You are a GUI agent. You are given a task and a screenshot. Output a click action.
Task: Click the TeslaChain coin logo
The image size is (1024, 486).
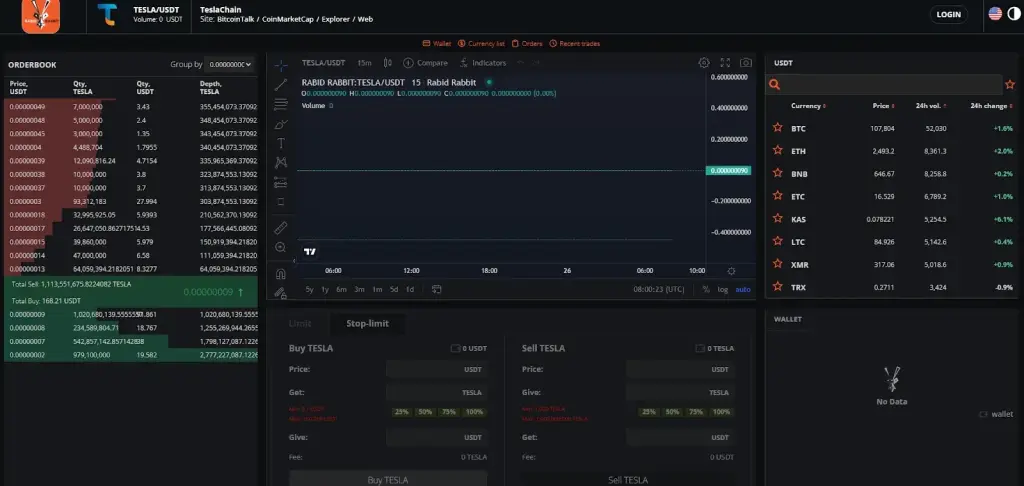click(107, 14)
